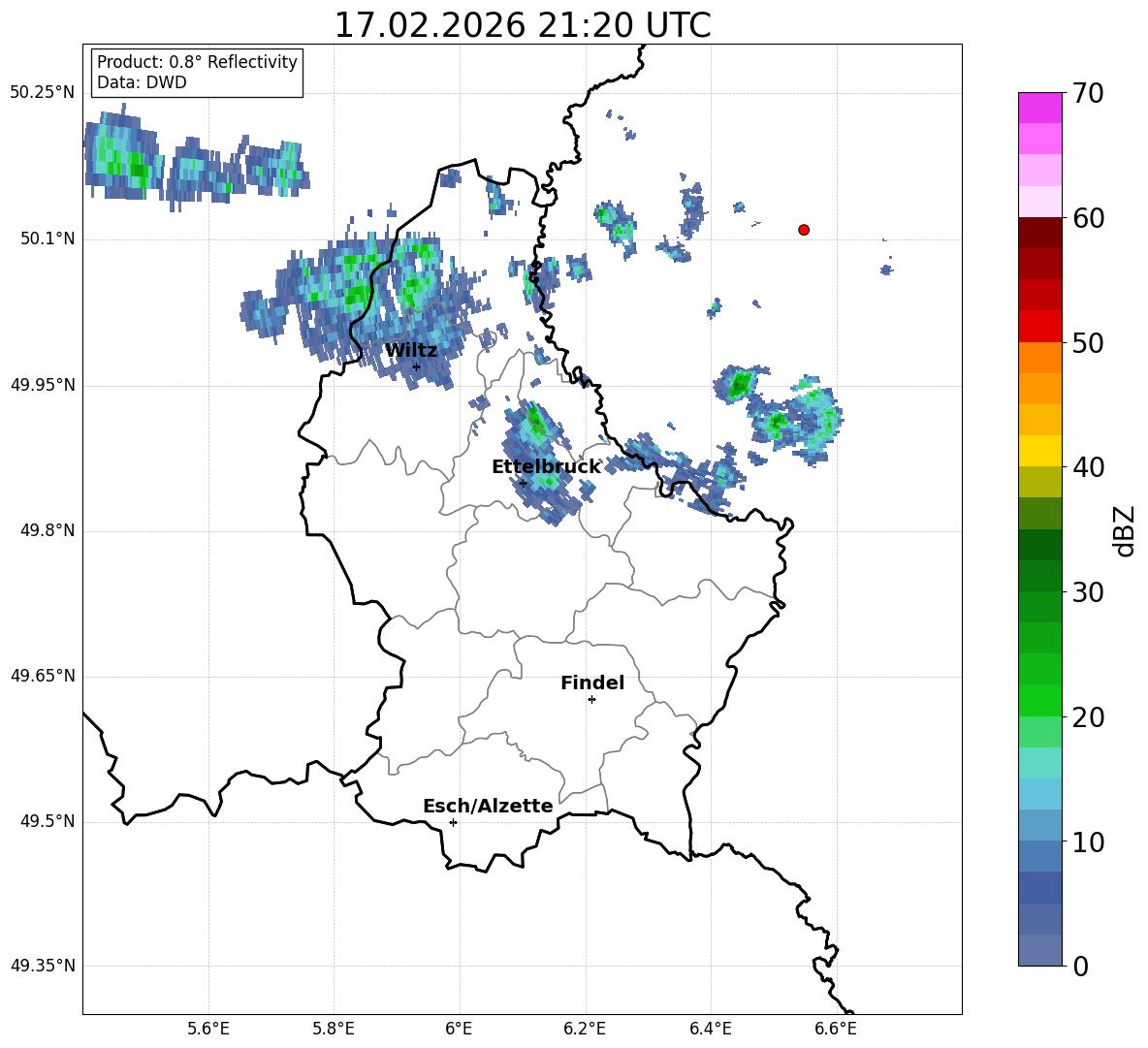This screenshot has width=1148, height=1048.
Task: Click the 6.6°E longitude label
Action: (836, 1029)
